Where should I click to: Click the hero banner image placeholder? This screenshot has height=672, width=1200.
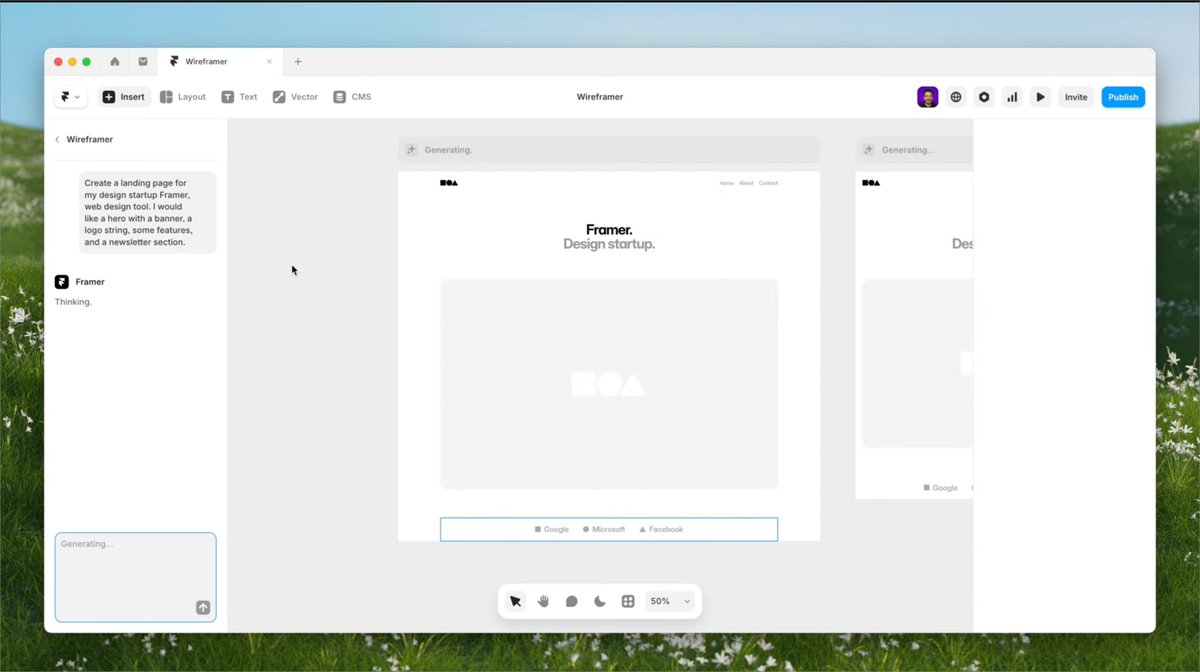tap(609, 384)
